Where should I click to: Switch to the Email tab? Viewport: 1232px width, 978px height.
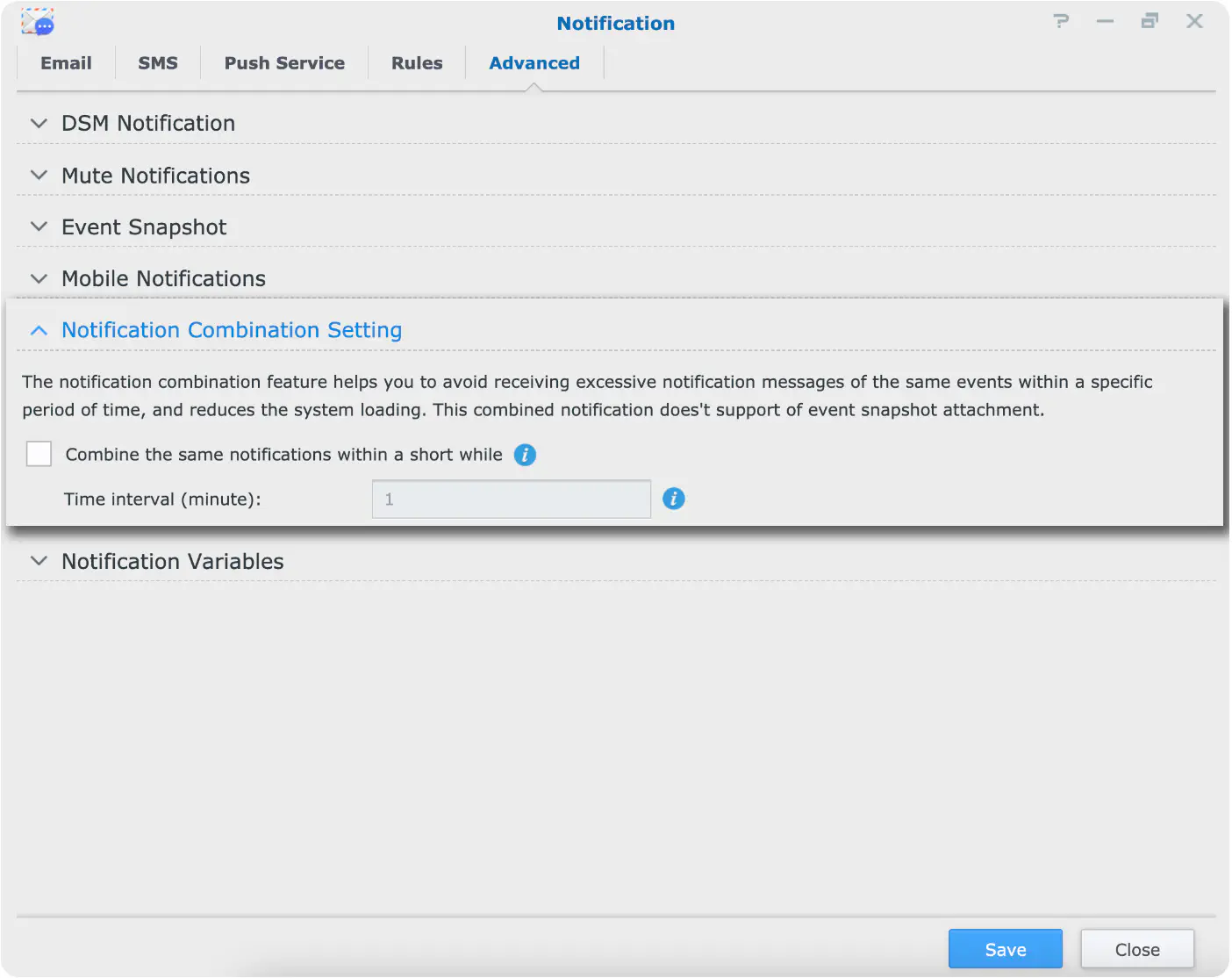[x=66, y=63]
